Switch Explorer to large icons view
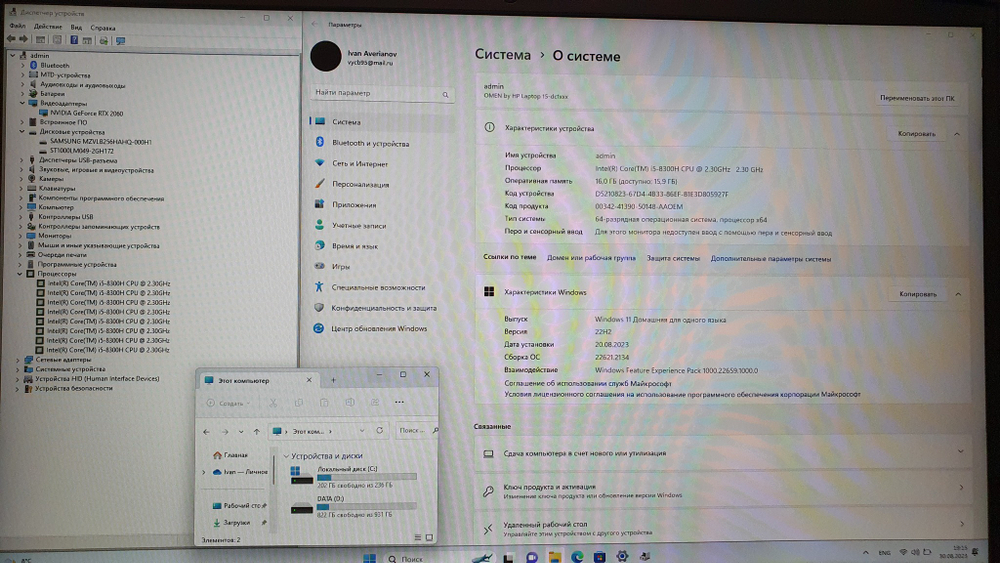 (x=429, y=537)
